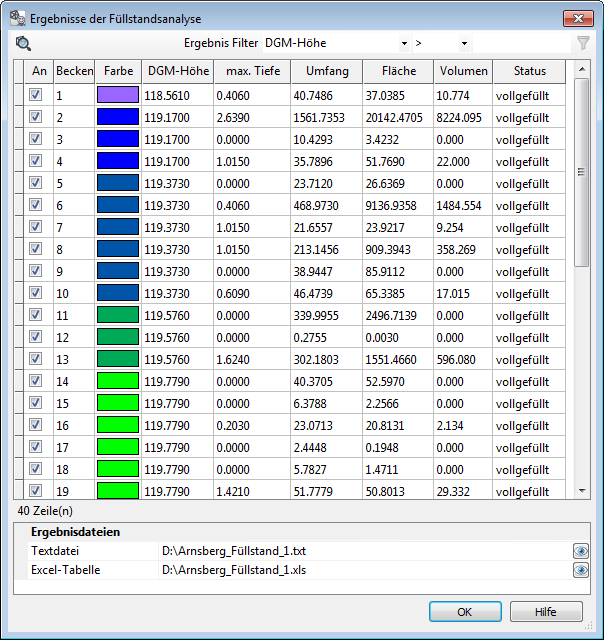Sort by the Volumen column header
Image resolution: width=604 pixels, height=640 pixels.
pyautogui.click(x=462, y=71)
